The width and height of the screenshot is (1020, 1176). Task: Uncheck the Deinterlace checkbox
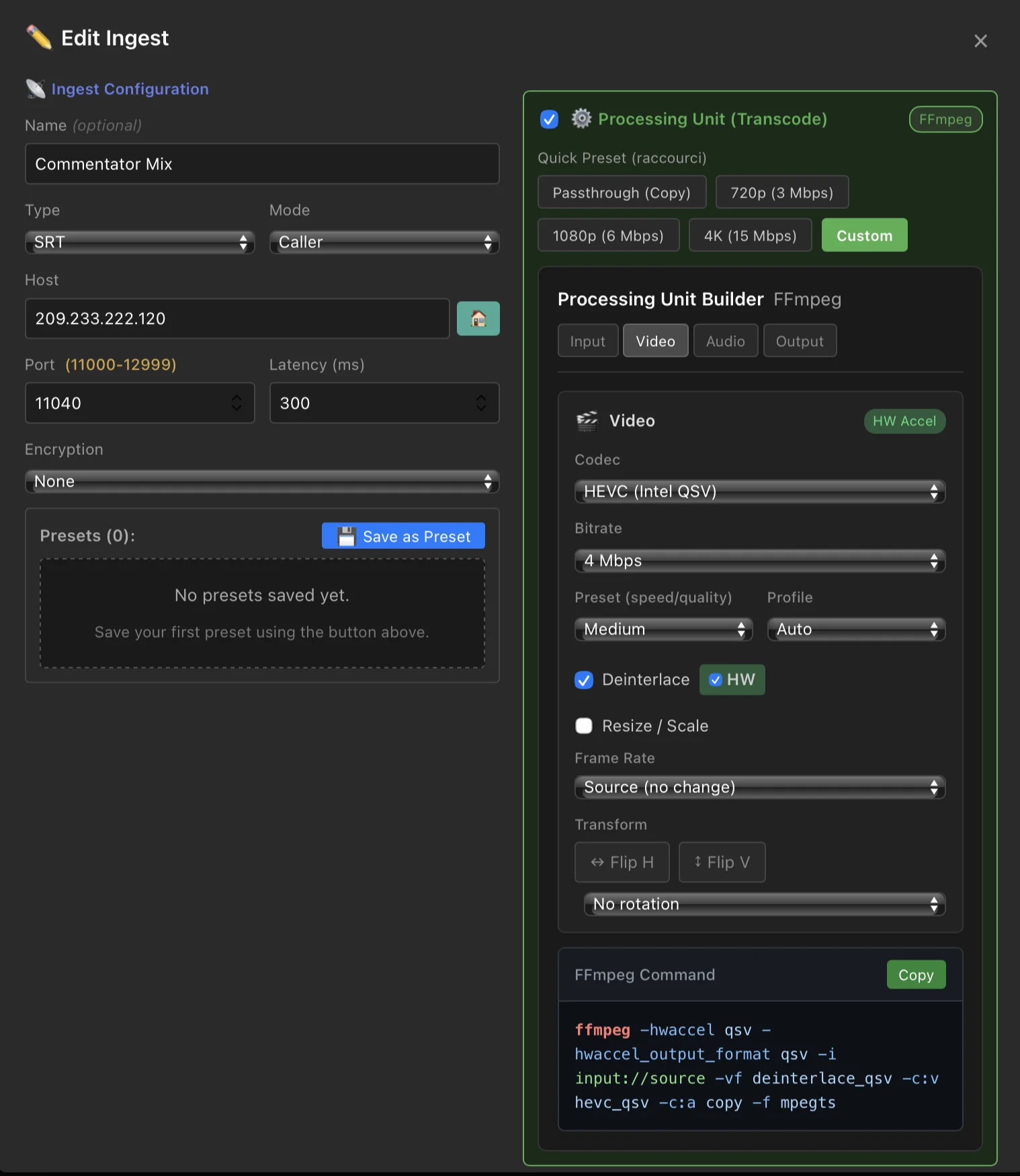click(584, 680)
